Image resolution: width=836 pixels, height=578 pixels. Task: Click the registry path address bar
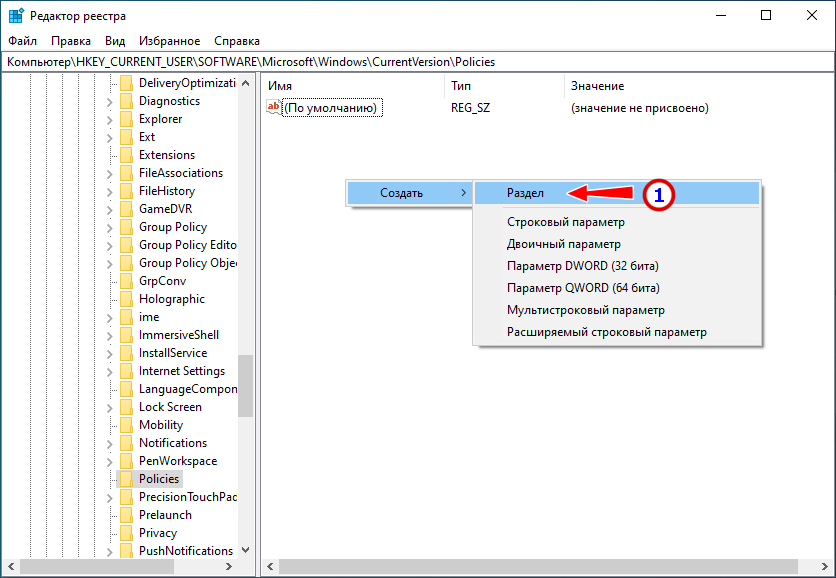(418, 62)
